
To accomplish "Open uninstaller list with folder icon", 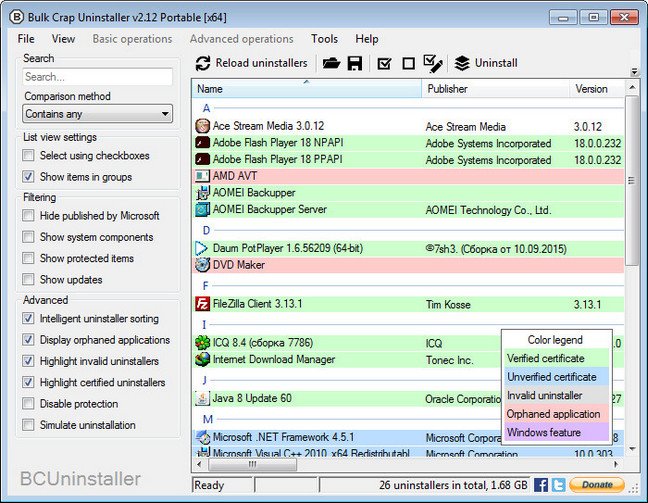I will click(331, 63).
